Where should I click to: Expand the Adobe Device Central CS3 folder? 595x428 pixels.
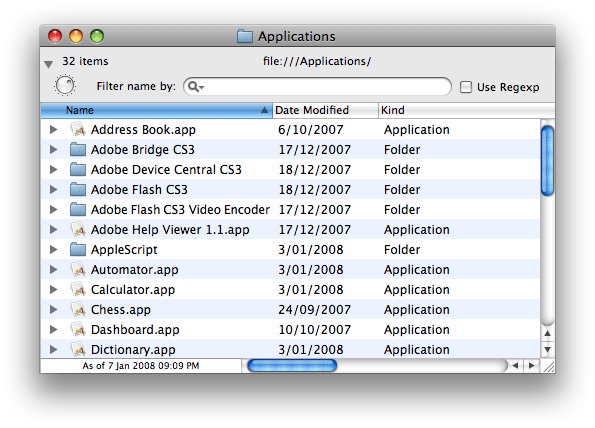(54, 170)
